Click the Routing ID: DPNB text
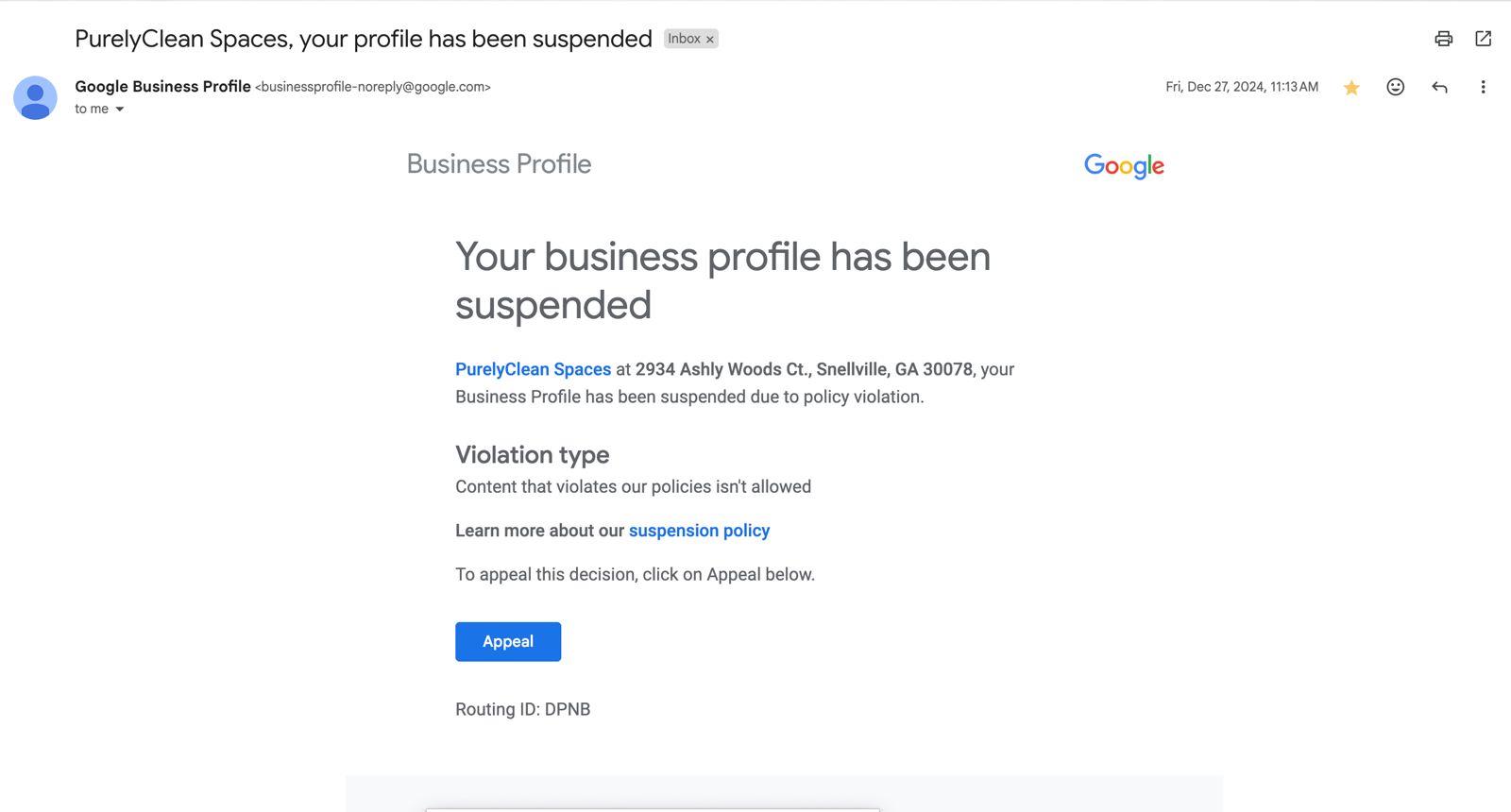1511x812 pixels. click(x=522, y=709)
